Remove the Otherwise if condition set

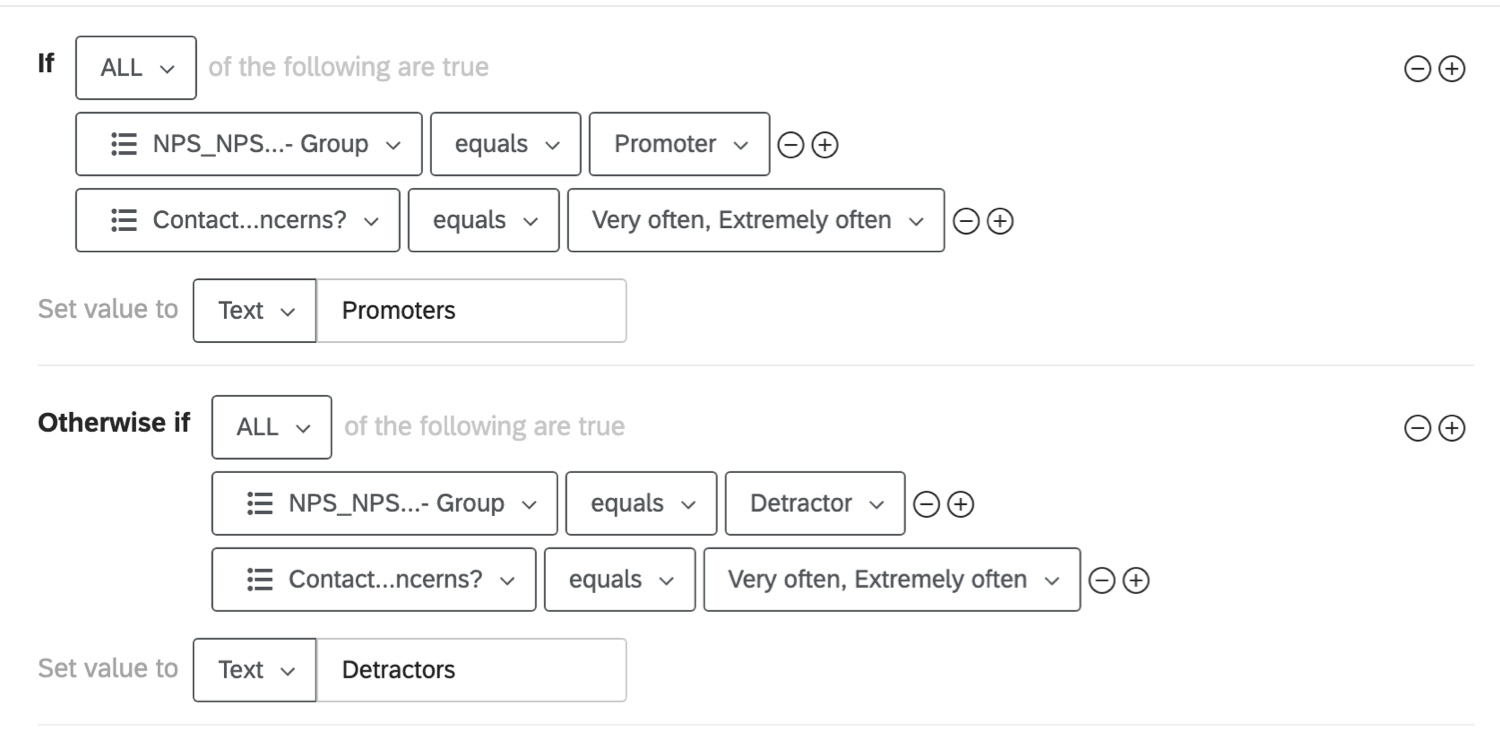click(1417, 428)
